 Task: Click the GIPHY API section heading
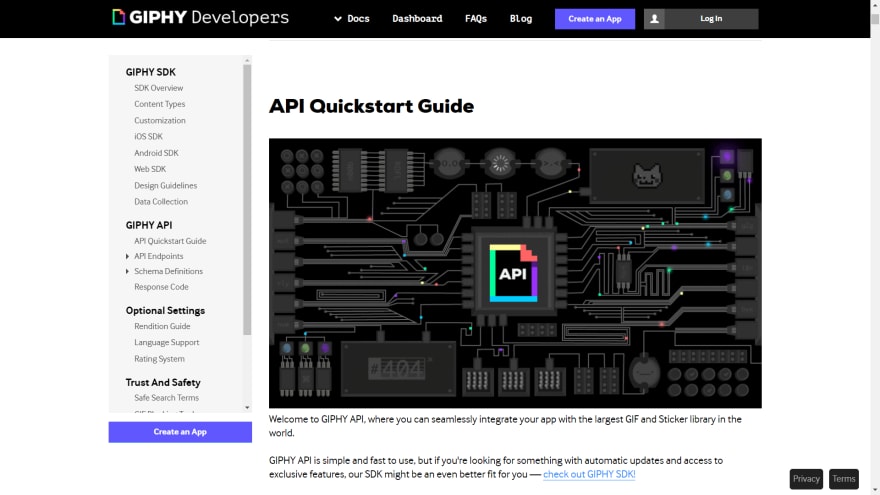(149, 226)
